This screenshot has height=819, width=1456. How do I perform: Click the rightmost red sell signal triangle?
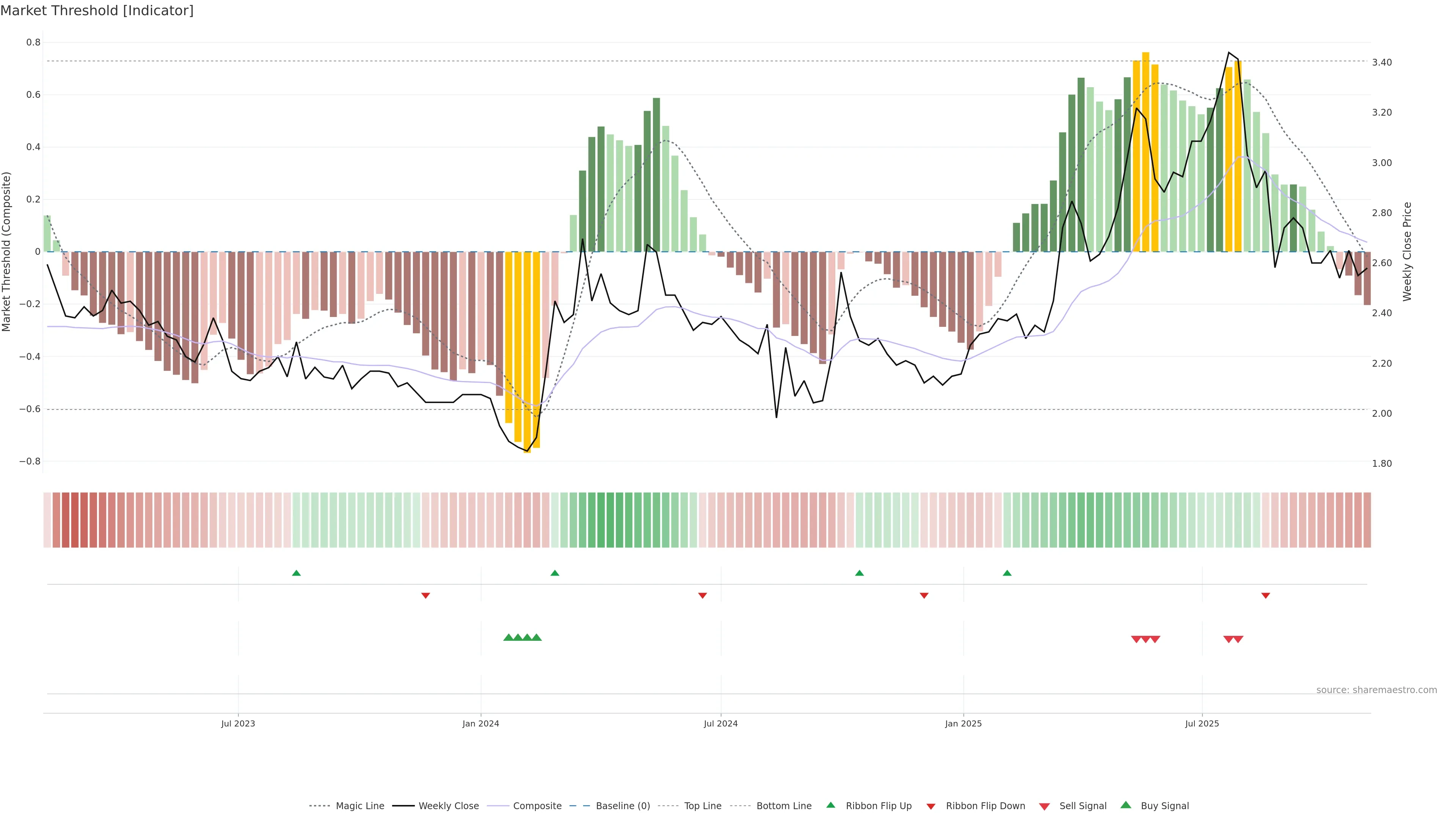(1238, 639)
